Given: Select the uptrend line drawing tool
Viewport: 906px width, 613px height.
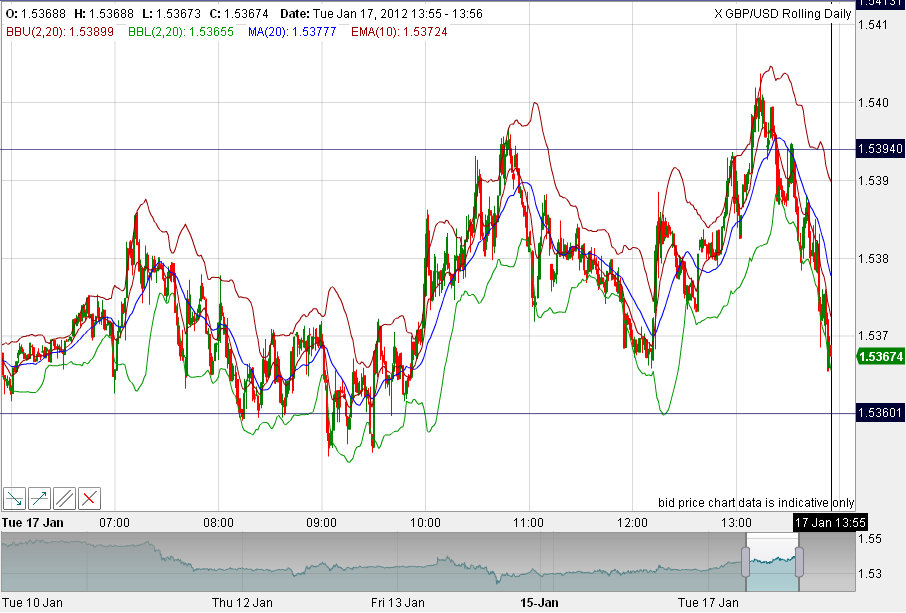Looking at the screenshot, I should [39, 497].
